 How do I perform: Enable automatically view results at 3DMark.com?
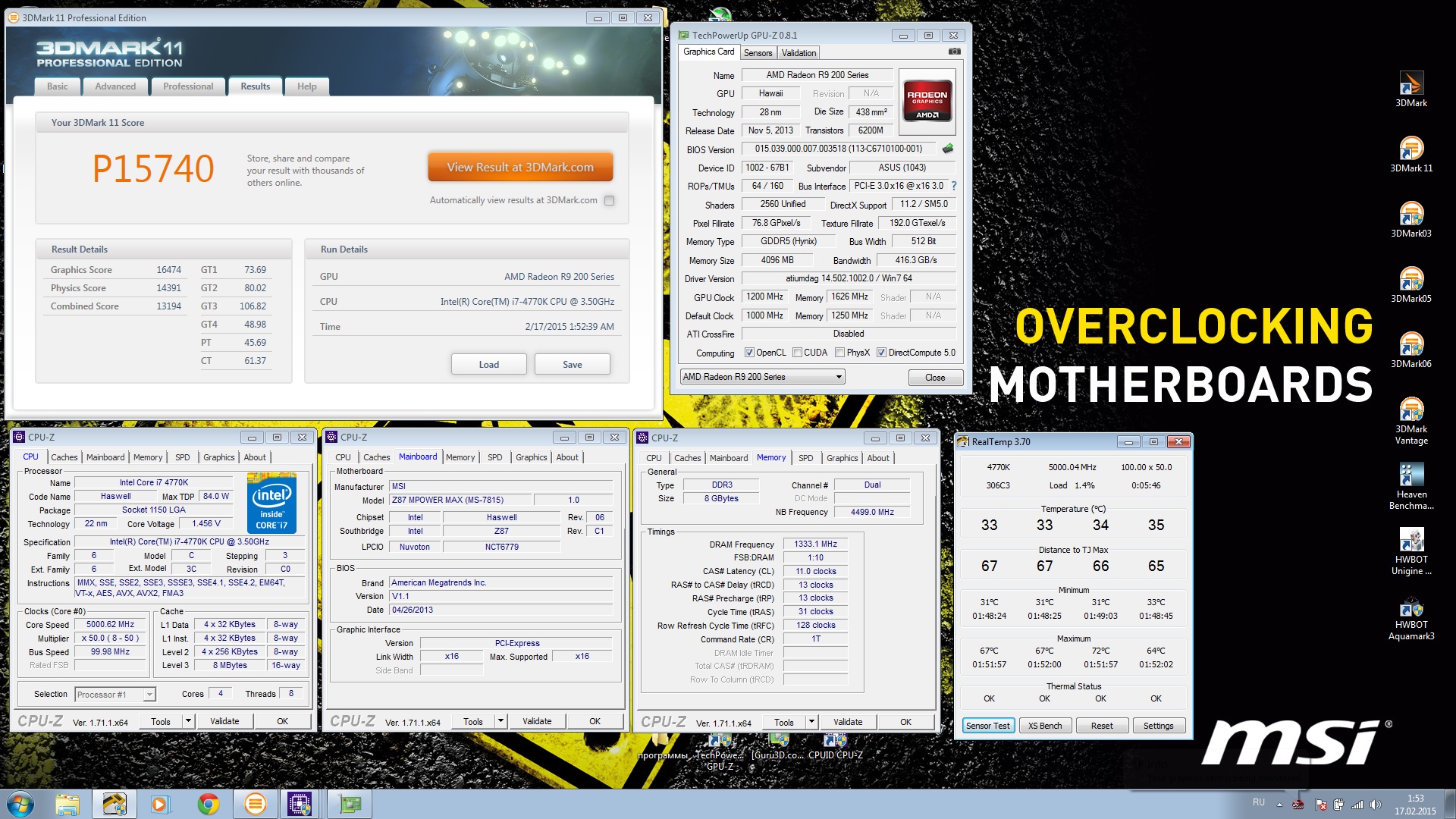tap(609, 200)
